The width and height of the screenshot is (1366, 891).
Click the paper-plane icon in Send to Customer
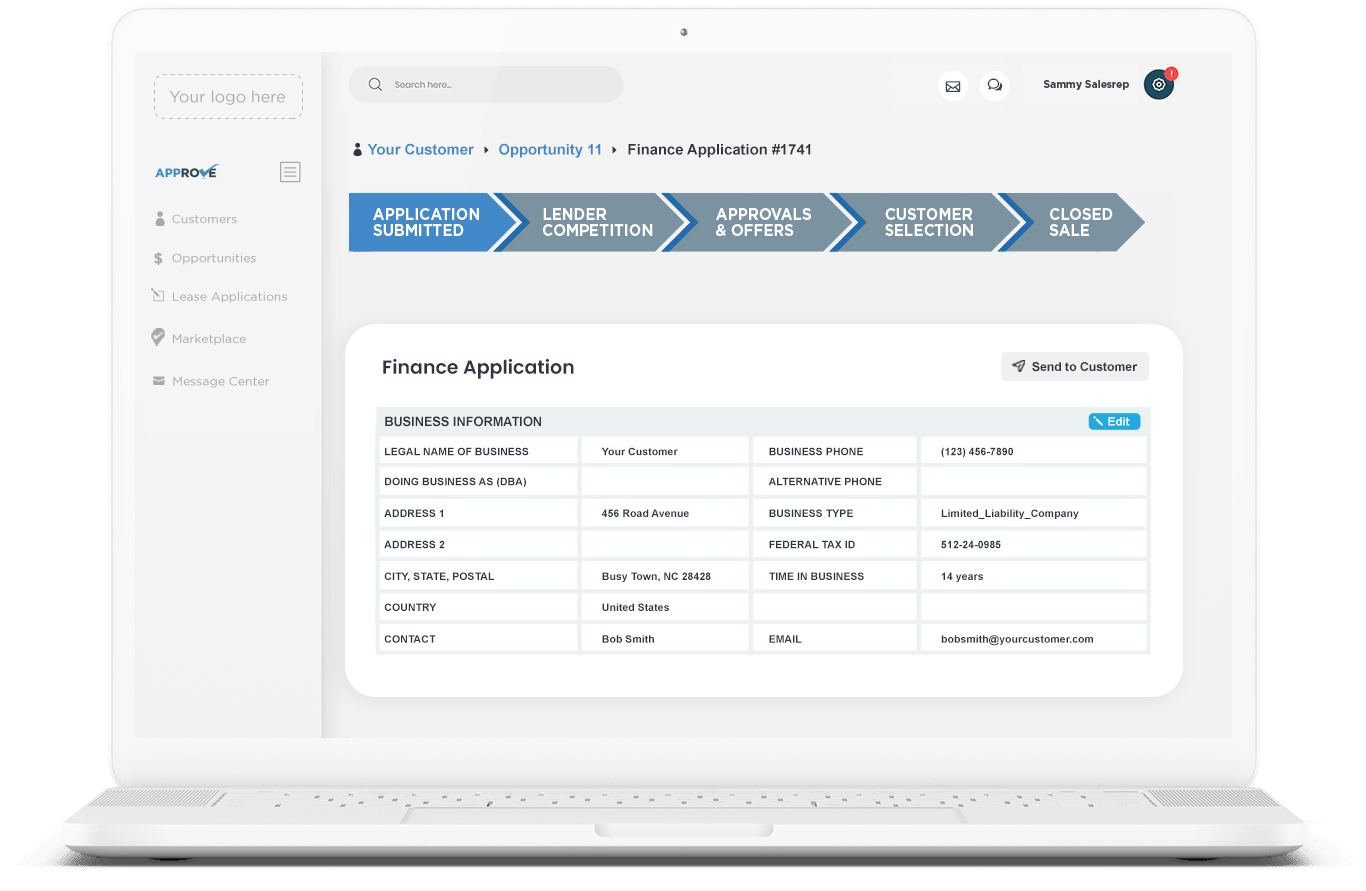1020,366
